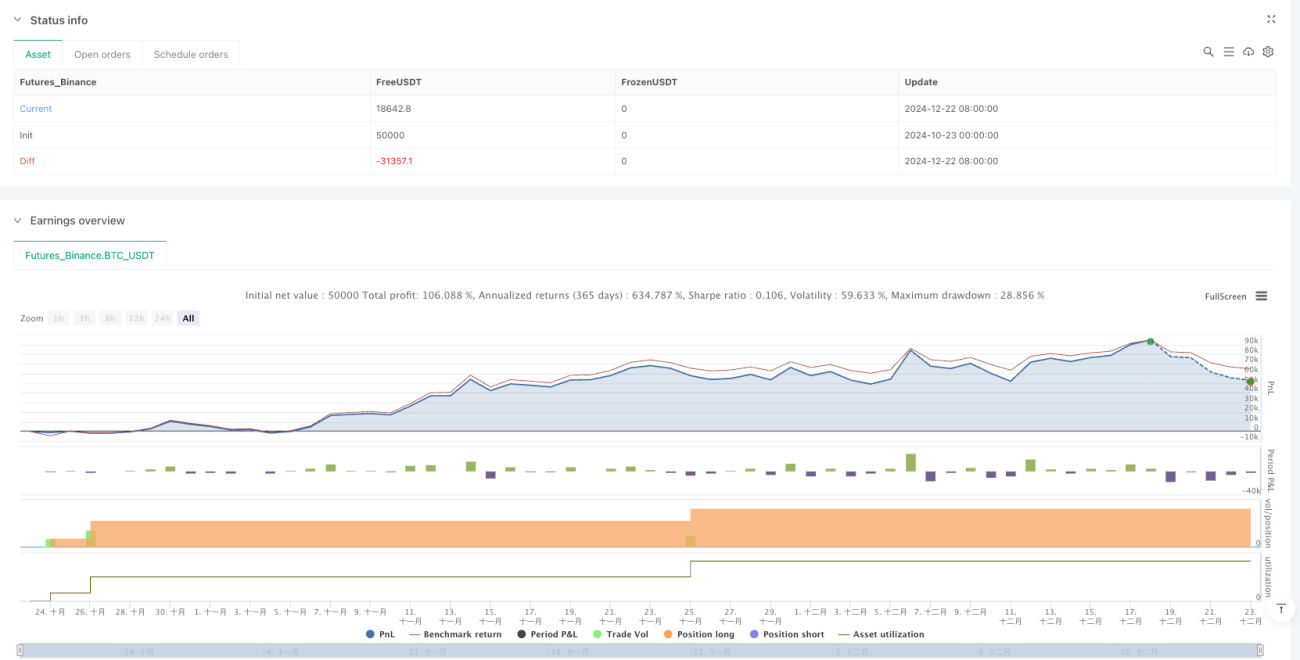
Task: Open the chart hamburger menu beside FullScreen
Action: pos(1261,296)
